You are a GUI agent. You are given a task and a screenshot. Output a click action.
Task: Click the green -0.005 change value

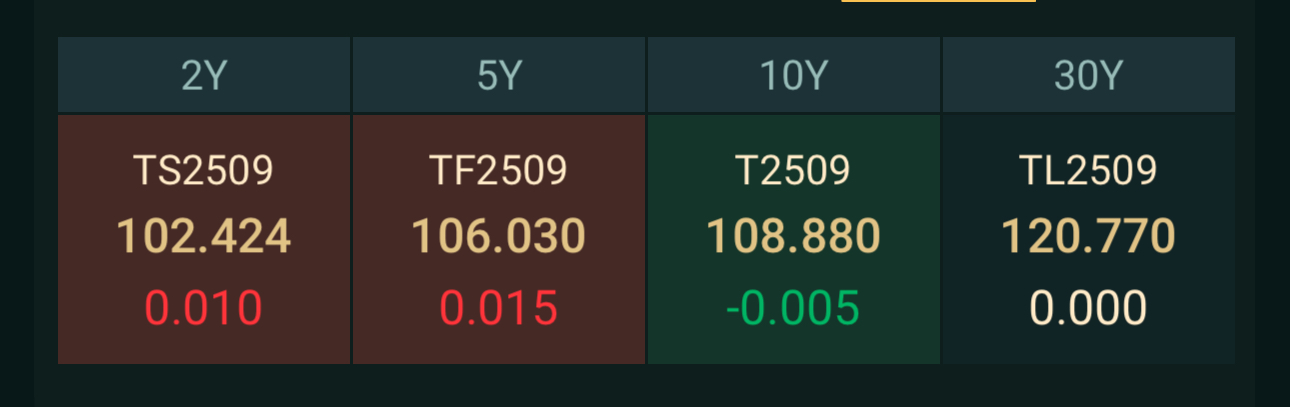pyautogui.click(x=793, y=308)
